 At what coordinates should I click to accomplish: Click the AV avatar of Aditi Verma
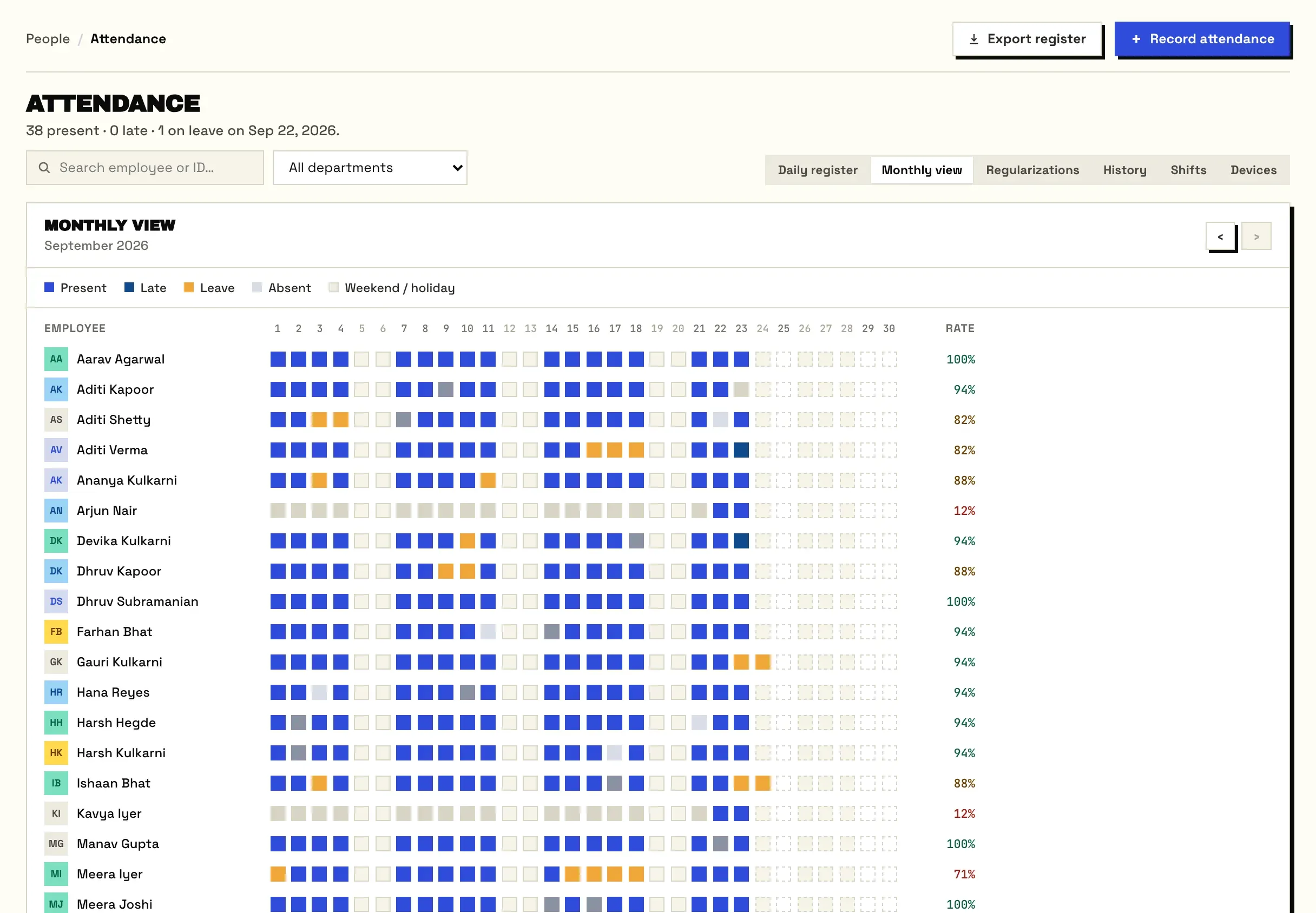(56, 450)
